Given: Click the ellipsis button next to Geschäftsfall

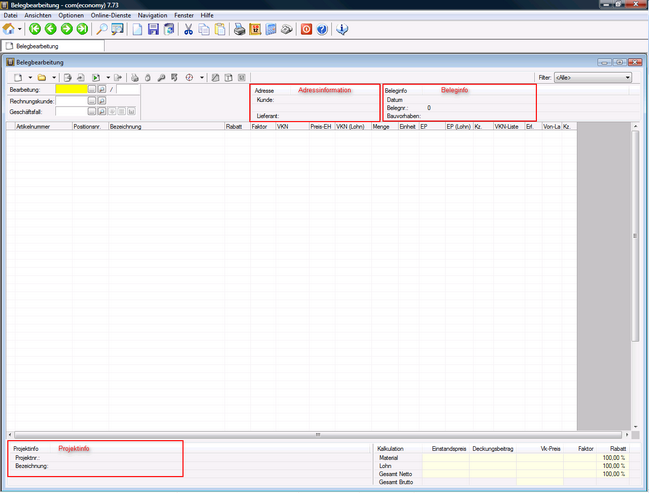Looking at the screenshot, I should (92, 111).
